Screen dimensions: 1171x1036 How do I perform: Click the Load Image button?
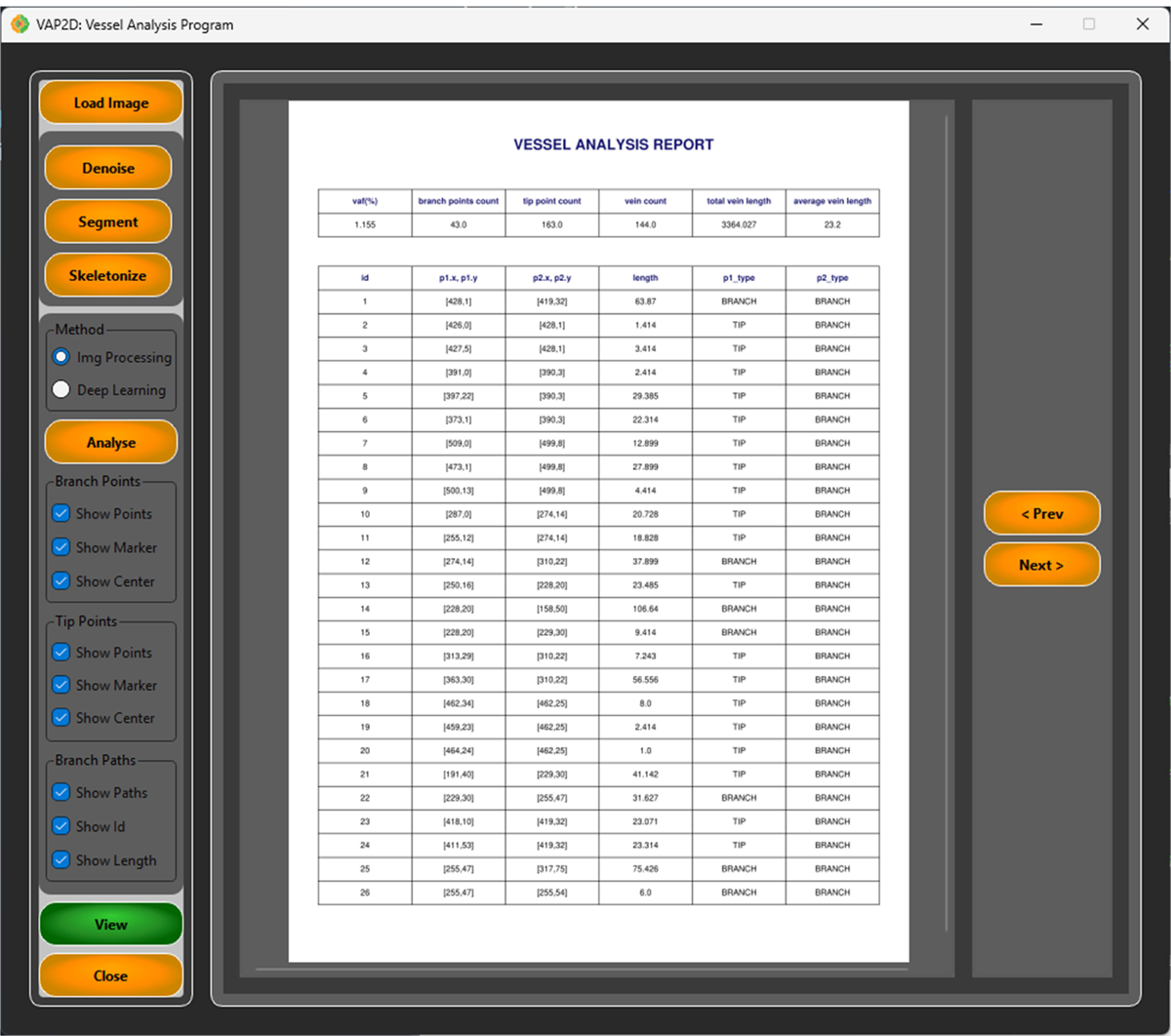pyautogui.click(x=111, y=102)
